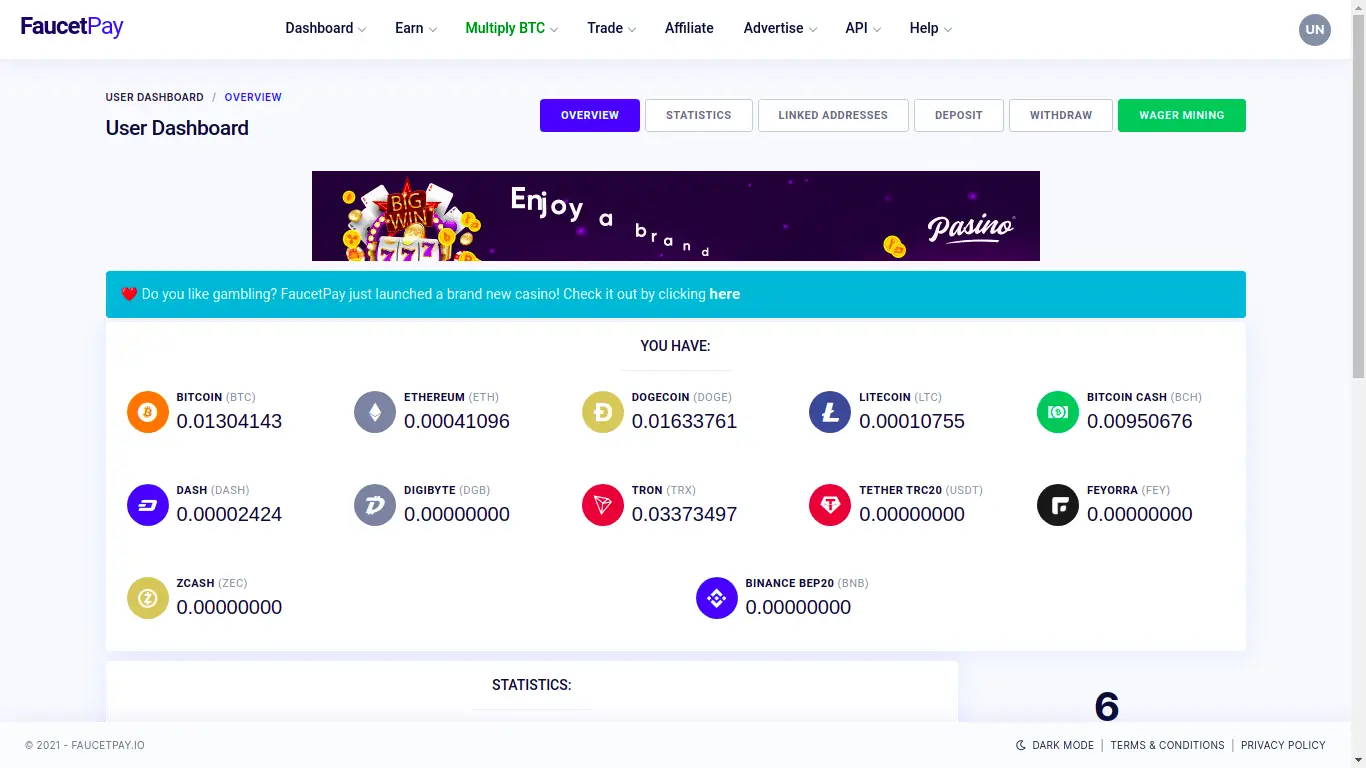
Task: Expand the Multiply BTC dropdown
Action: tap(511, 28)
